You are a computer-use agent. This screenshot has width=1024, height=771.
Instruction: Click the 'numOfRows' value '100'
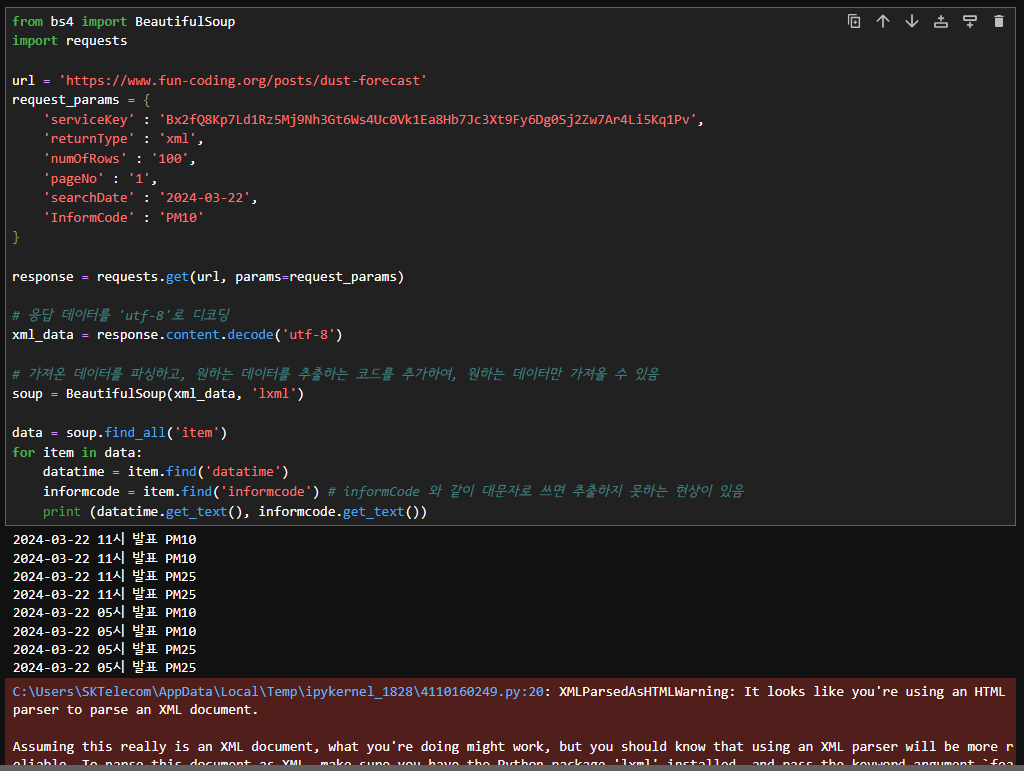click(x=170, y=159)
